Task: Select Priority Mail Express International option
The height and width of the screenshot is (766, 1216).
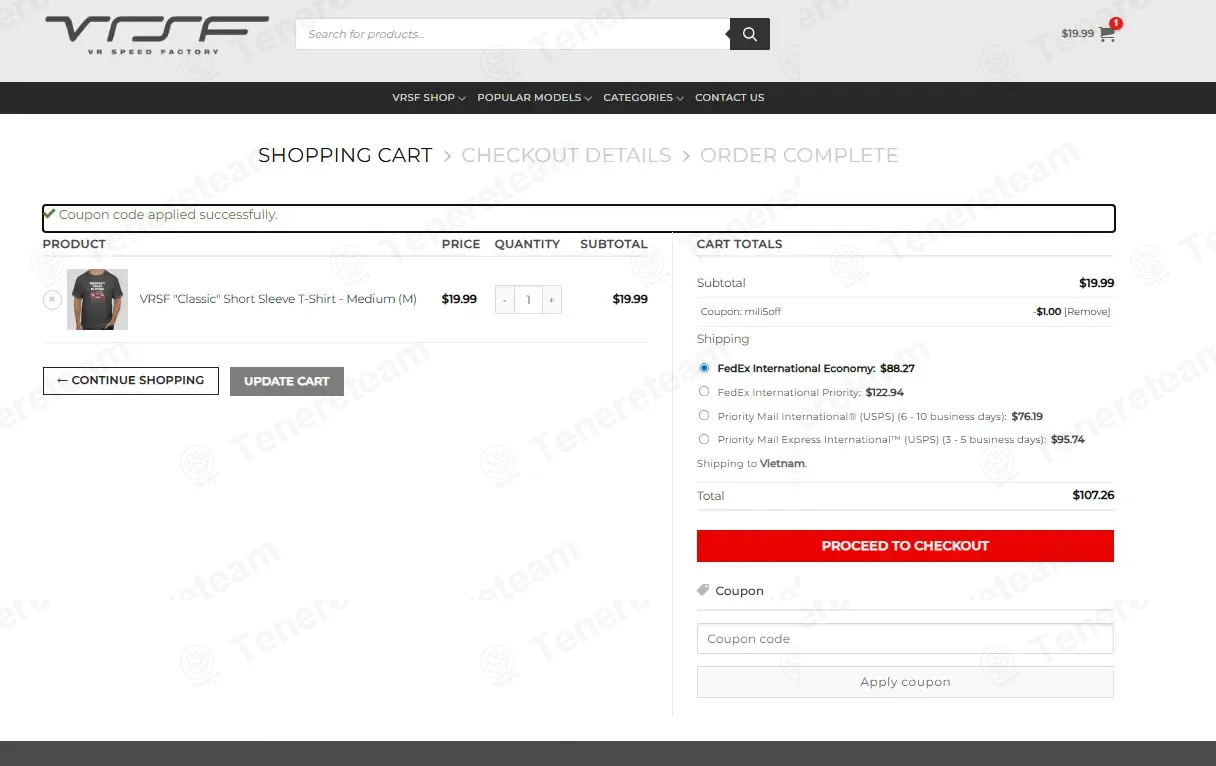Action: pyautogui.click(x=704, y=439)
